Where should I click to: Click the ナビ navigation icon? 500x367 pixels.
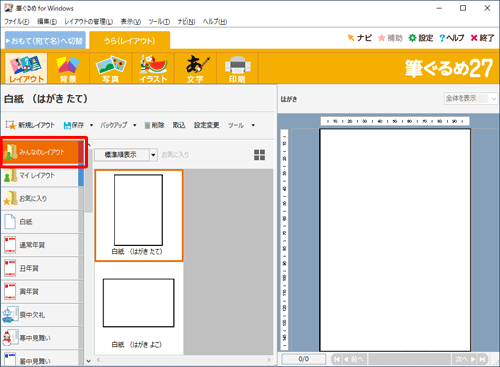coord(359,38)
